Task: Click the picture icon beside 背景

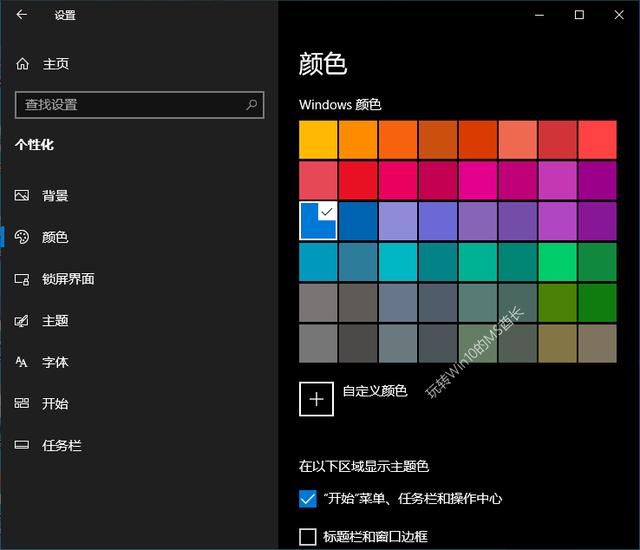Action: coord(22,195)
